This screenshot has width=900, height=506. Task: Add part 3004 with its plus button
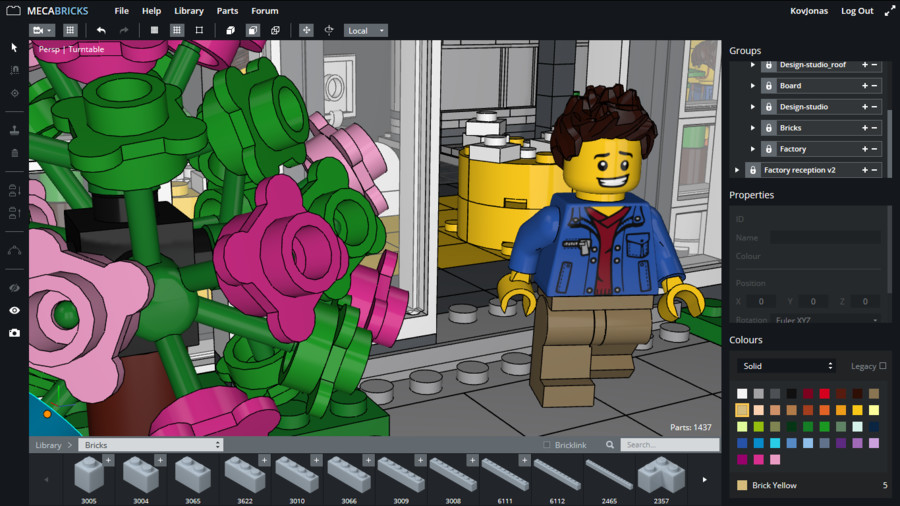tap(160, 460)
